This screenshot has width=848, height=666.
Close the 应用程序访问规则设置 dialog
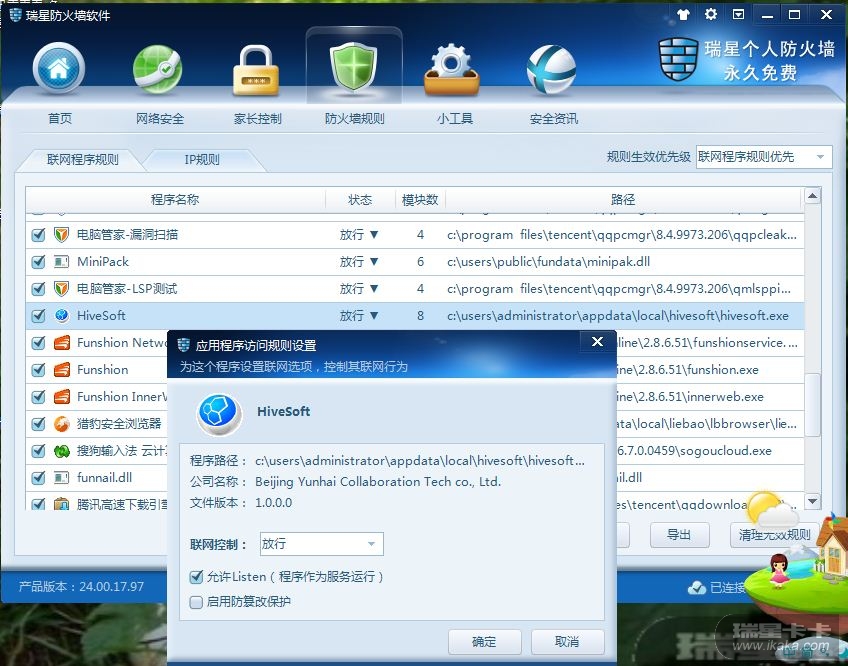(598, 341)
